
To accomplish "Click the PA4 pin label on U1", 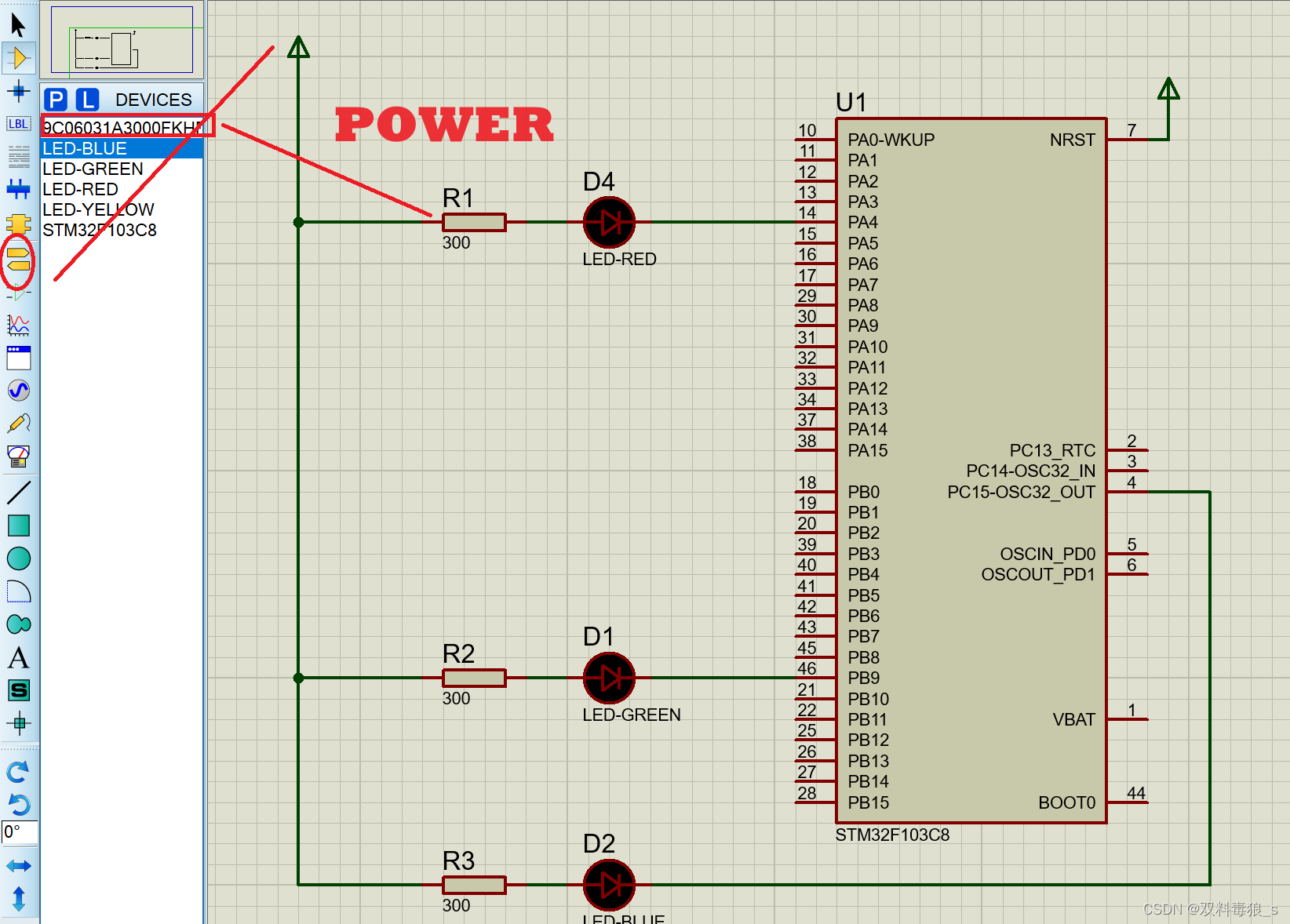I will (862, 222).
